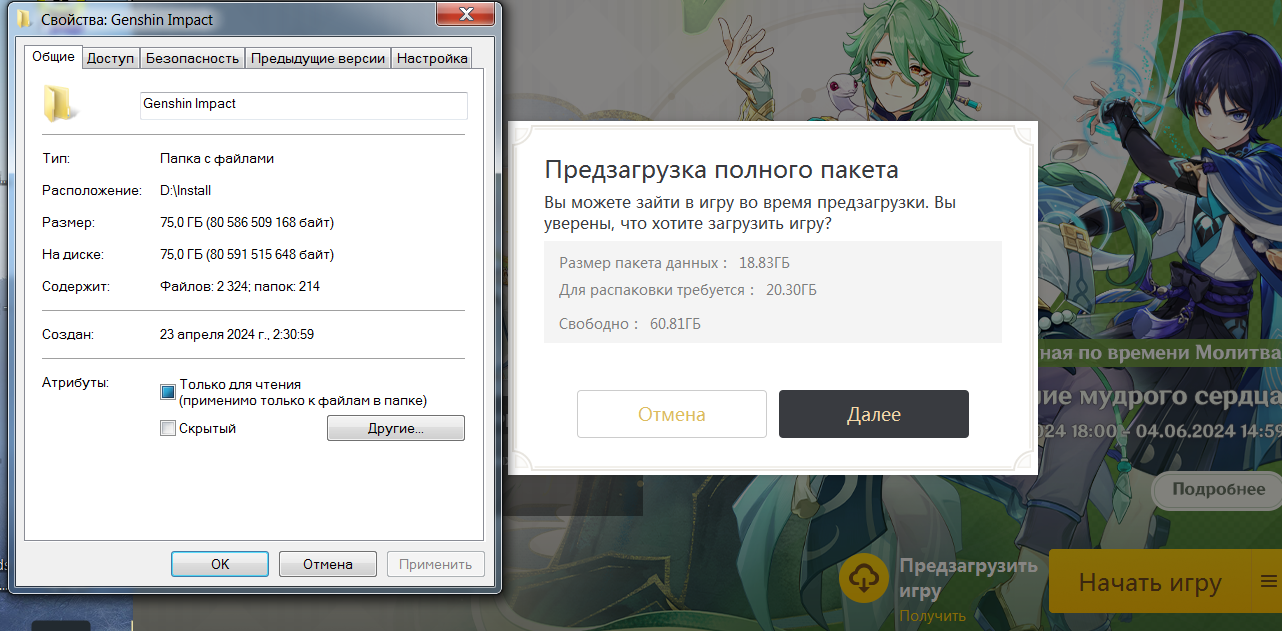Screen dimensions: 1282x631
Task: Click the folder icon in the properties dialog
Action: tap(58, 104)
